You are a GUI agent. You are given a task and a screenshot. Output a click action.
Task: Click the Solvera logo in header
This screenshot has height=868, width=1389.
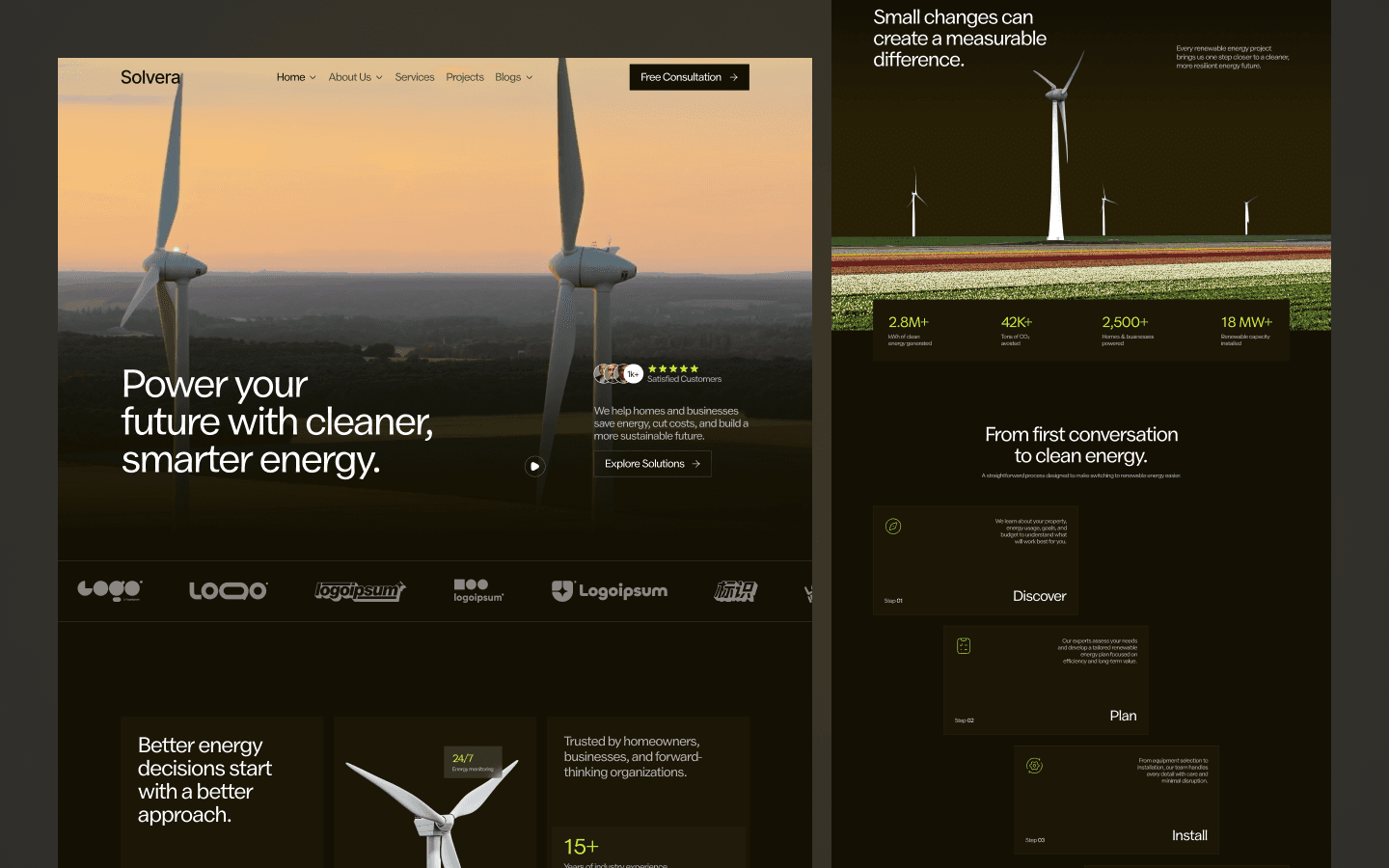click(150, 77)
